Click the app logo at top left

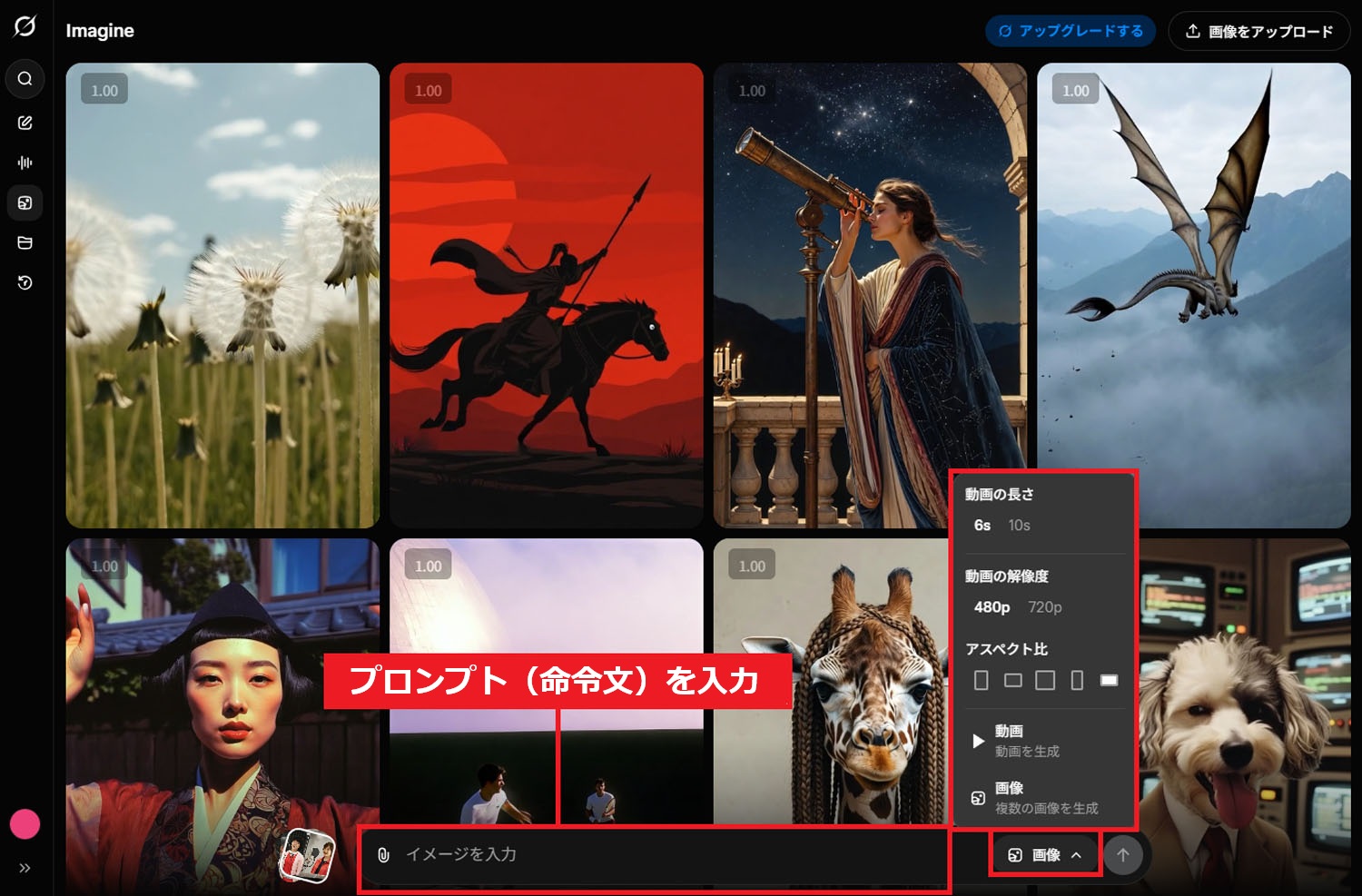25,27
